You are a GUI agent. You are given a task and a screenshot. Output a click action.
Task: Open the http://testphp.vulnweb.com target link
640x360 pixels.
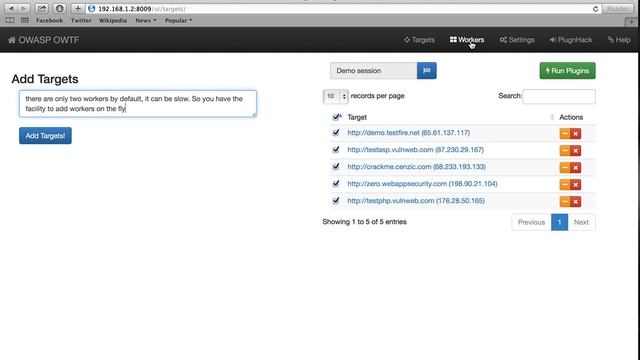416,200
